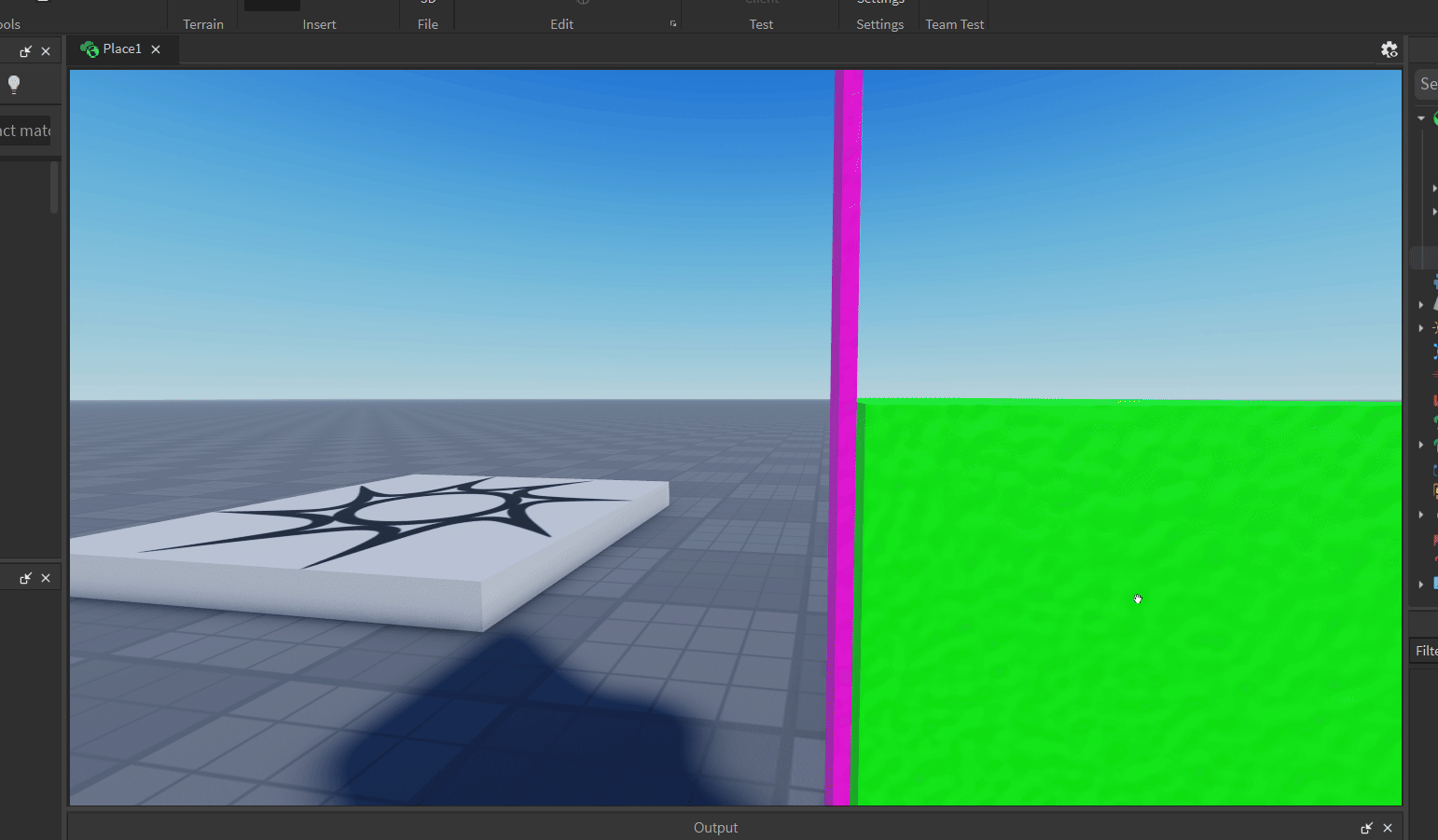The width and height of the screenshot is (1438, 840).
Task: Close the empty lower-left panel
Action: tap(46, 578)
